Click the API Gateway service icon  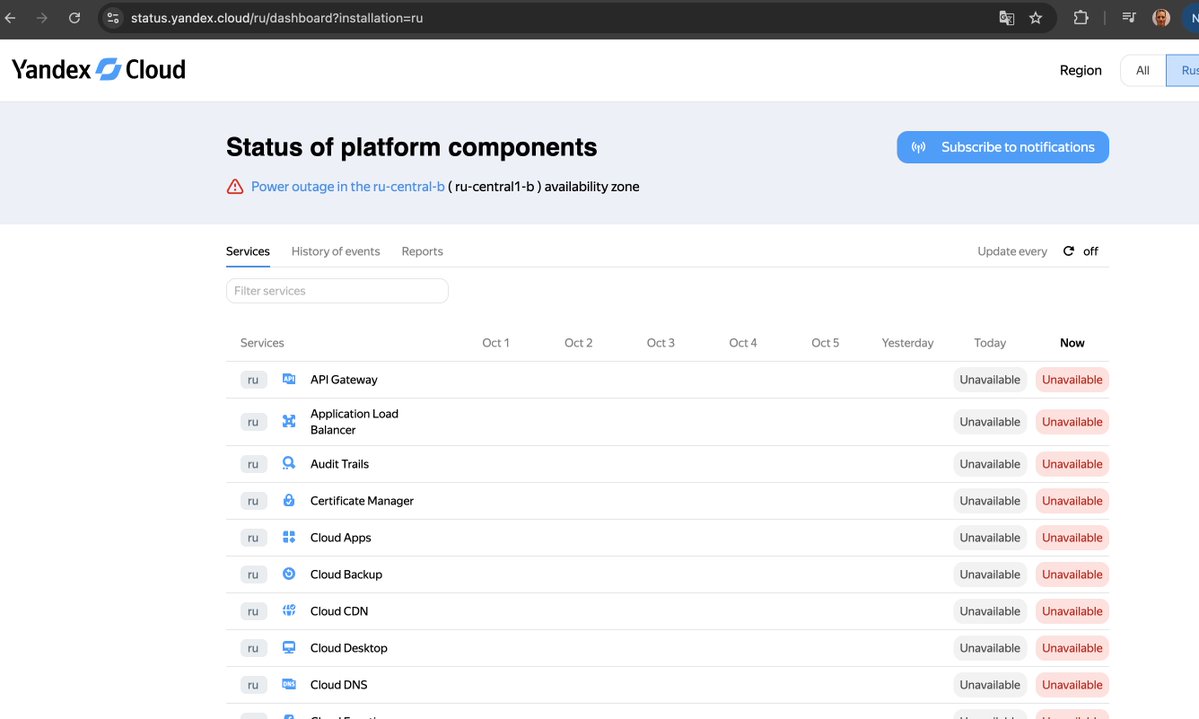(x=288, y=379)
